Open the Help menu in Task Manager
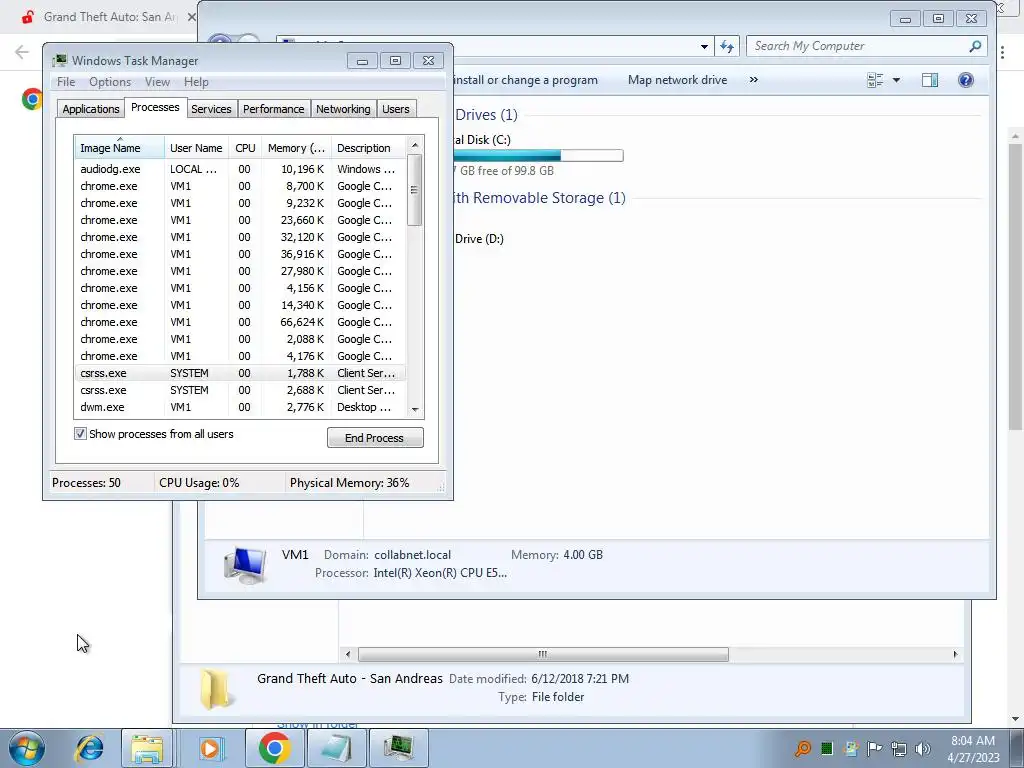This screenshot has width=1024, height=768. pyautogui.click(x=196, y=82)
